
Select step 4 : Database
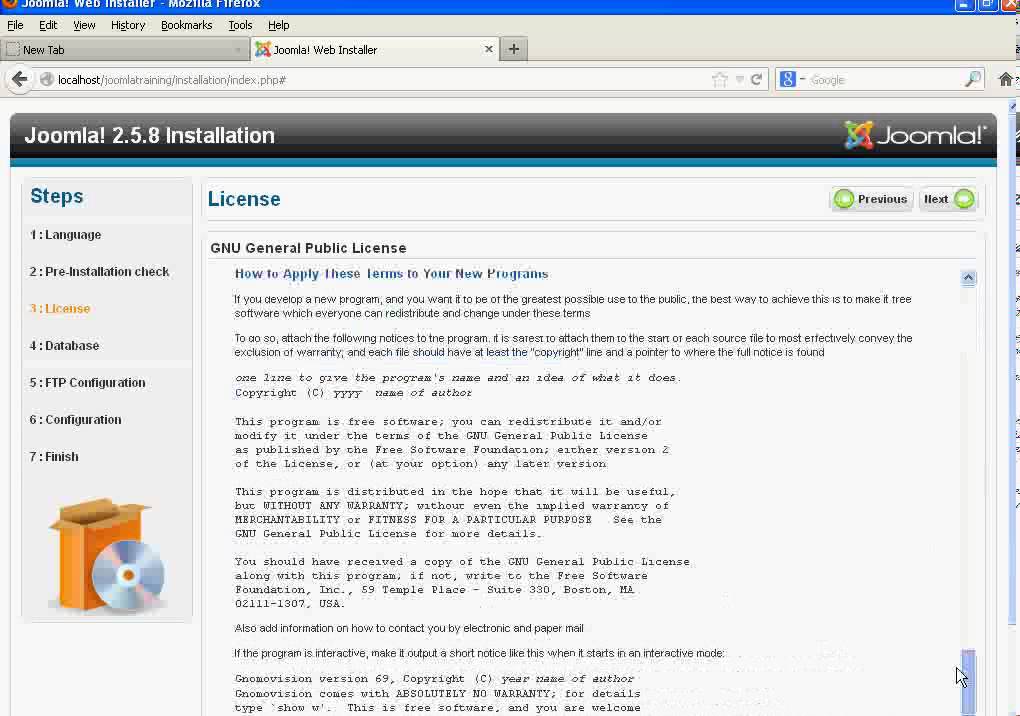(64, 346)
